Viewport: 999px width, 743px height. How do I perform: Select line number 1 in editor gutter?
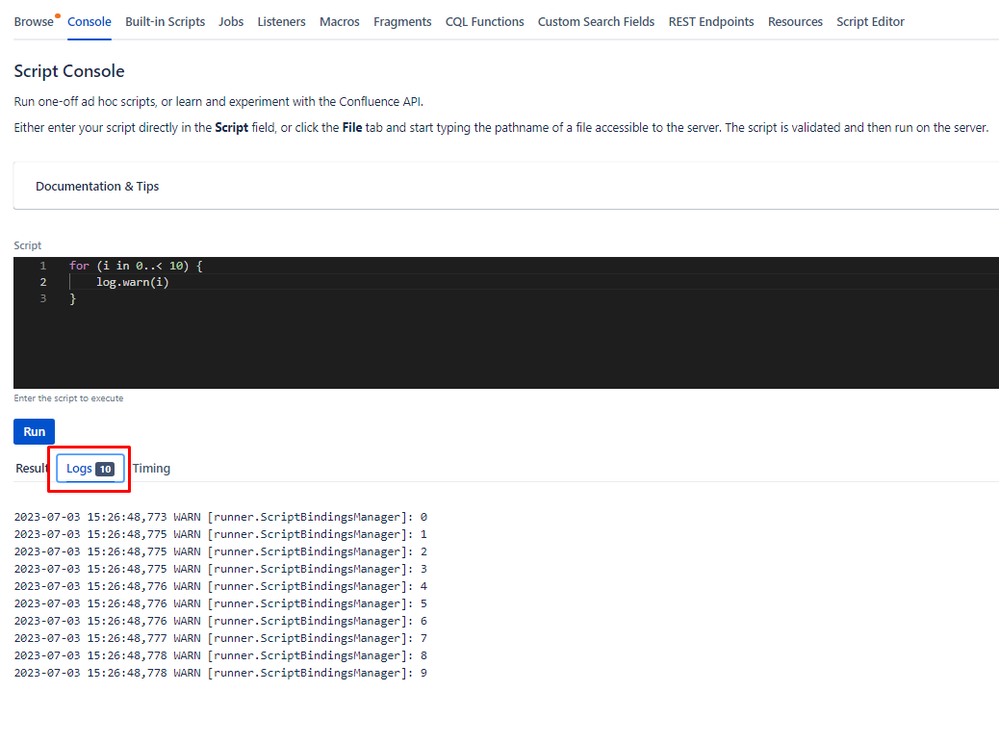[43, 266]
